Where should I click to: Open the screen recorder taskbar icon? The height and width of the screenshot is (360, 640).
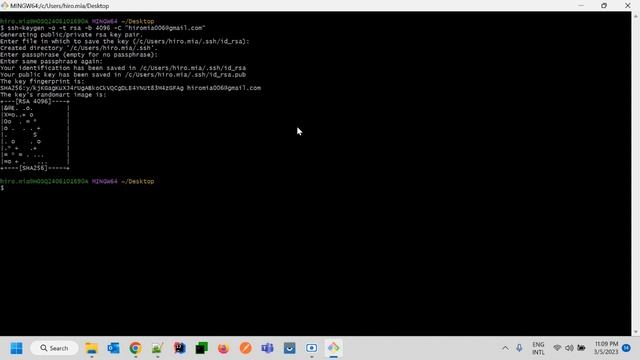(x=311, y=348)
